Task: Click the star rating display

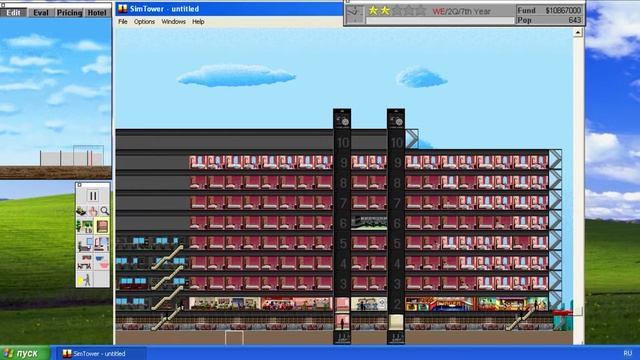Action: tap(397, 11)
